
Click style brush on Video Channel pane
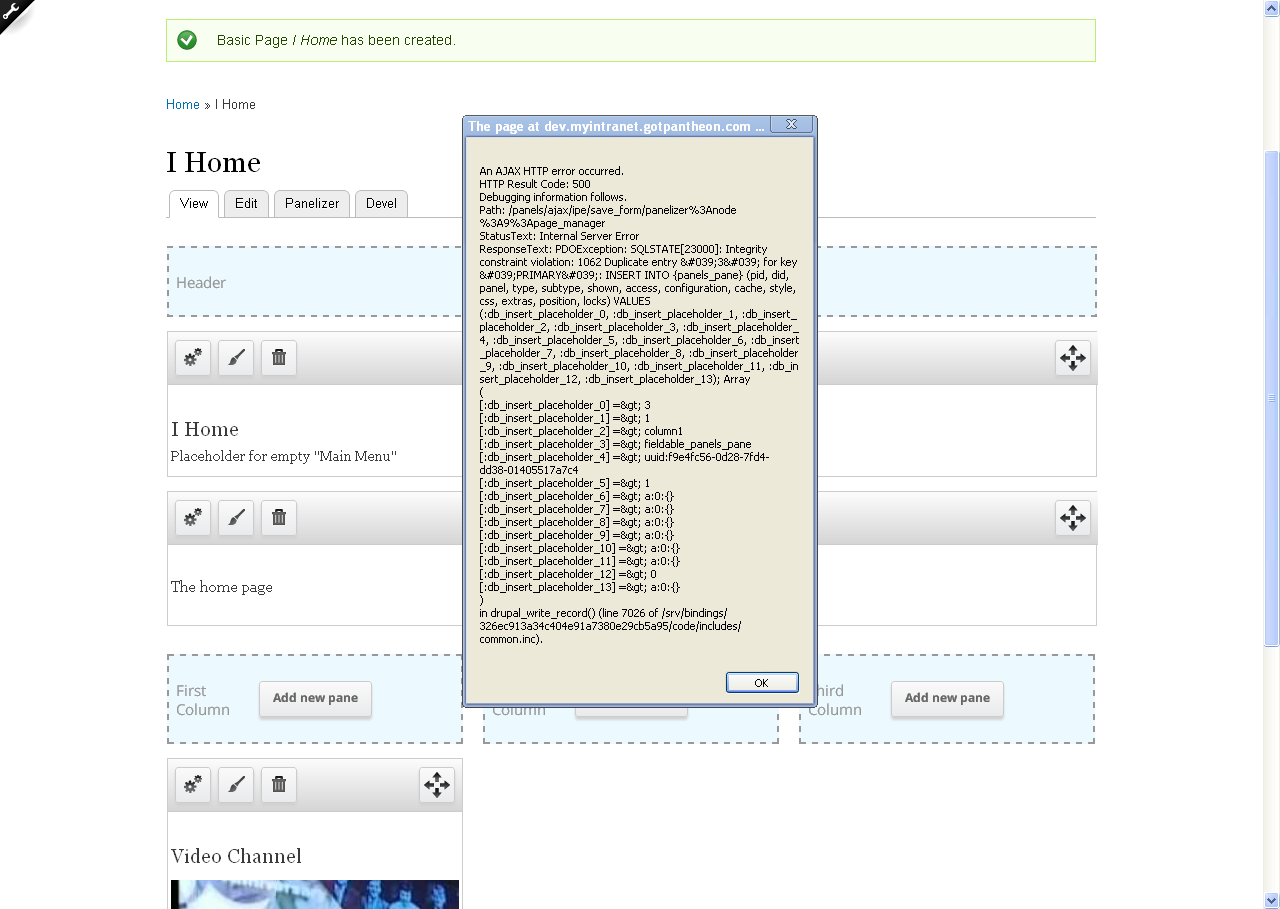pos(236,785)
